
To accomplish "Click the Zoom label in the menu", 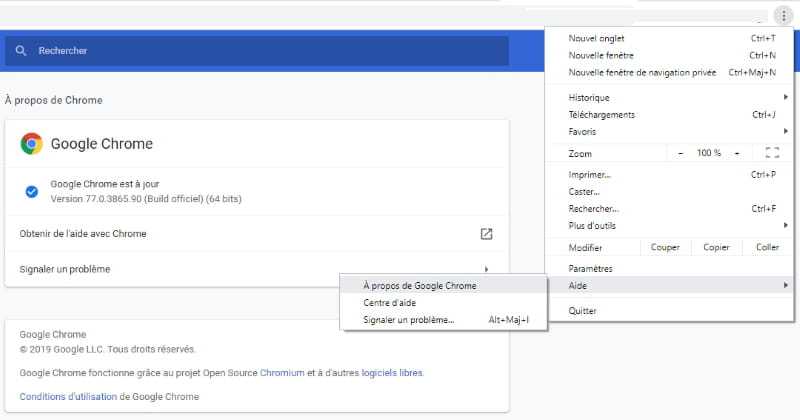I will (x=580, y=154).
